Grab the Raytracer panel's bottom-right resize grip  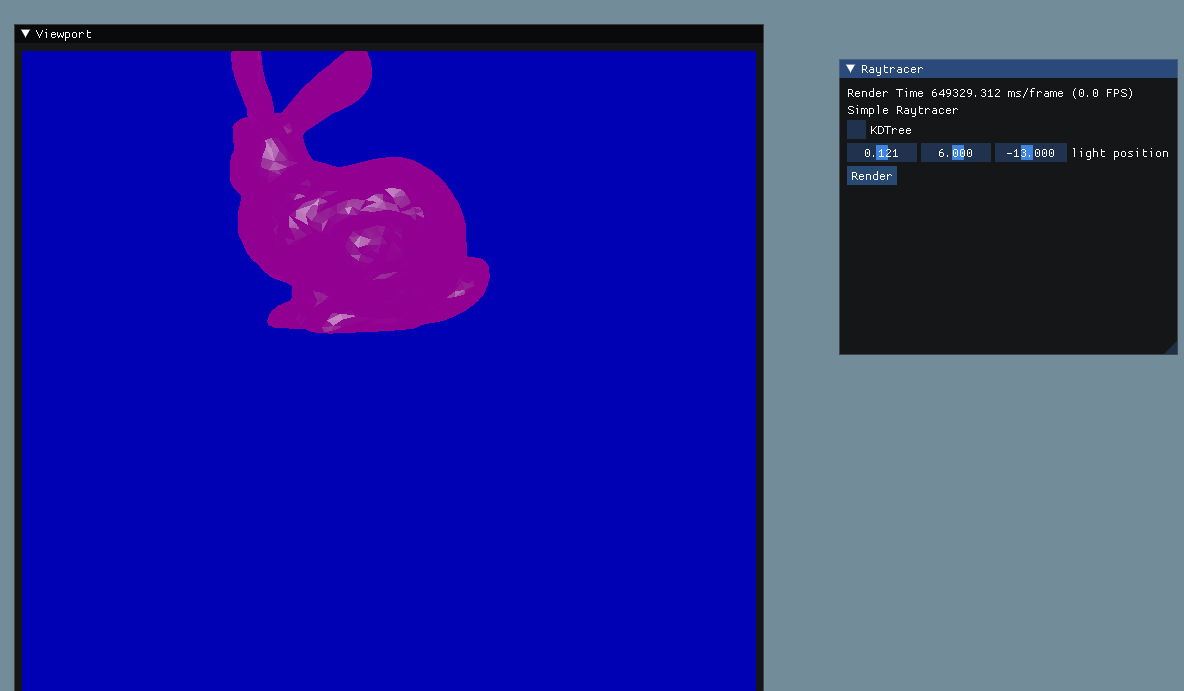1170,347
